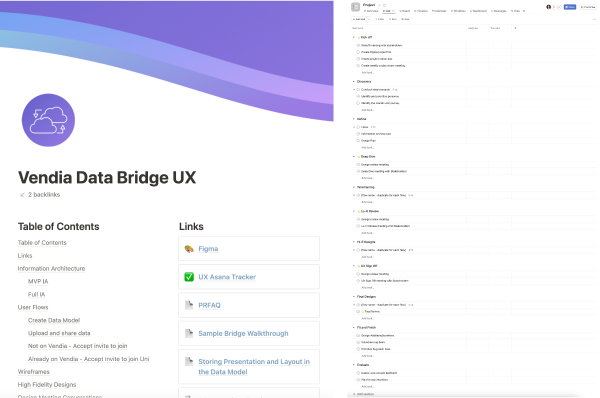Select the List tab in Asana
The width and height of the screenshot is (600, 398).
[x=388, y=11]
